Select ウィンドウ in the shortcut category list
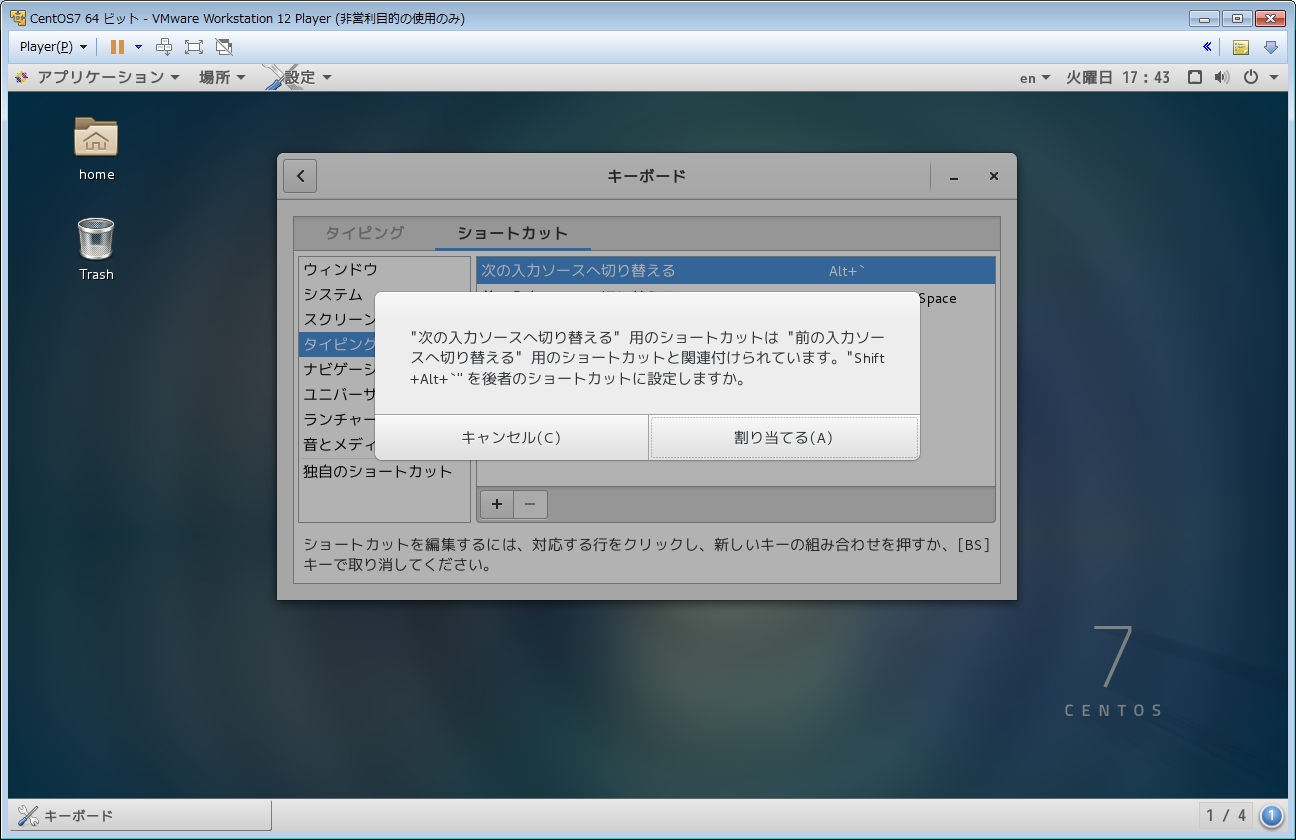Screen dimensions: 1296x840 [341, 269]
